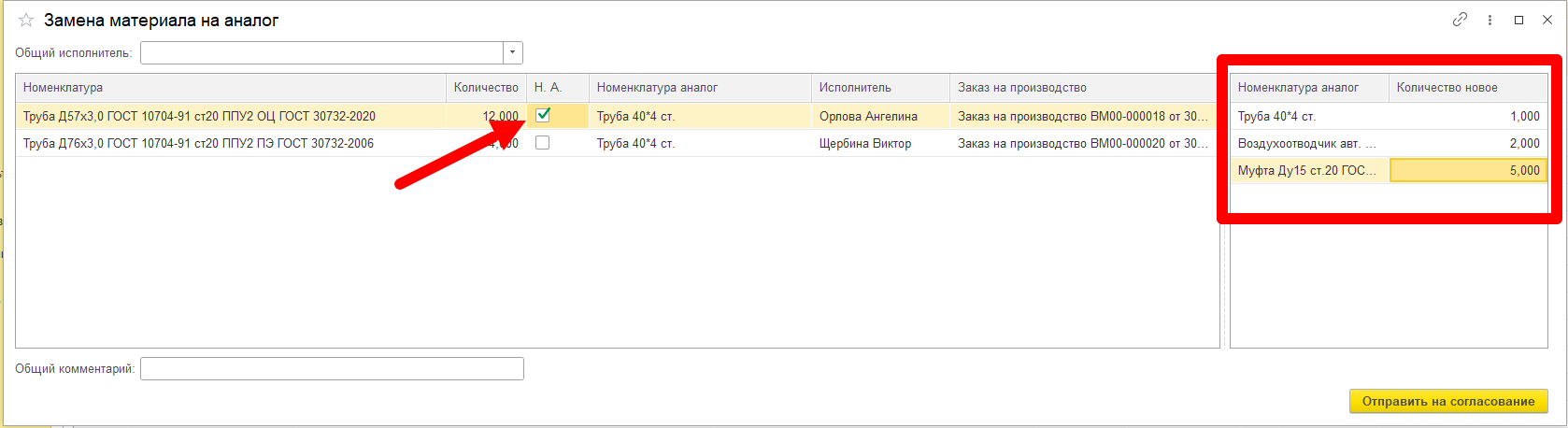
Task: Click into the Общий исполнитель input field
Action: click(322, 52)
